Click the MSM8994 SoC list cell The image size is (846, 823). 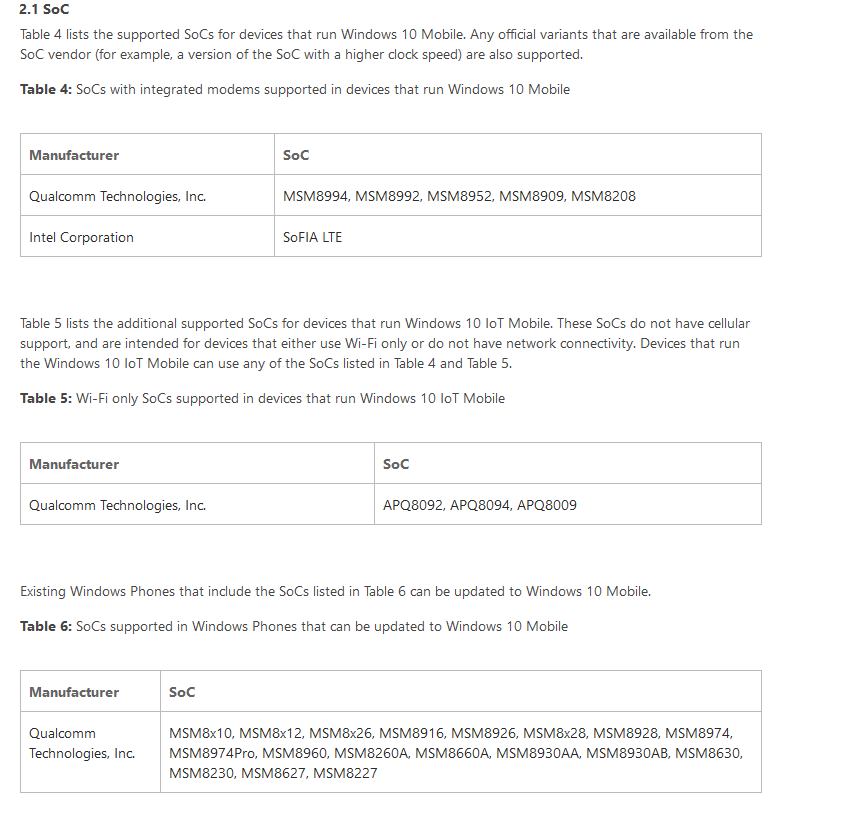pyautogui.click(x=518, y=195)
